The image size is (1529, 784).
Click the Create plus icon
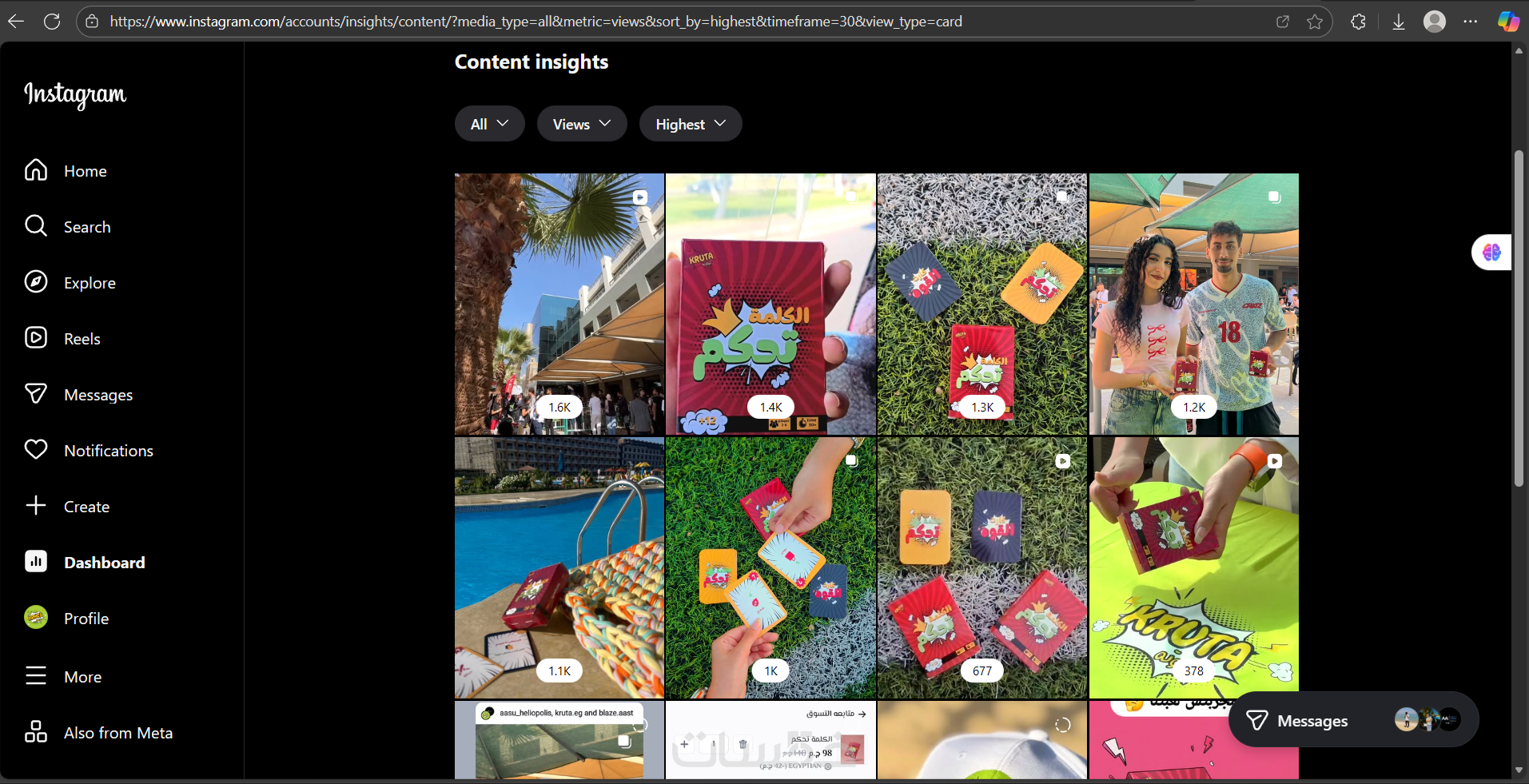pos(36,506)
